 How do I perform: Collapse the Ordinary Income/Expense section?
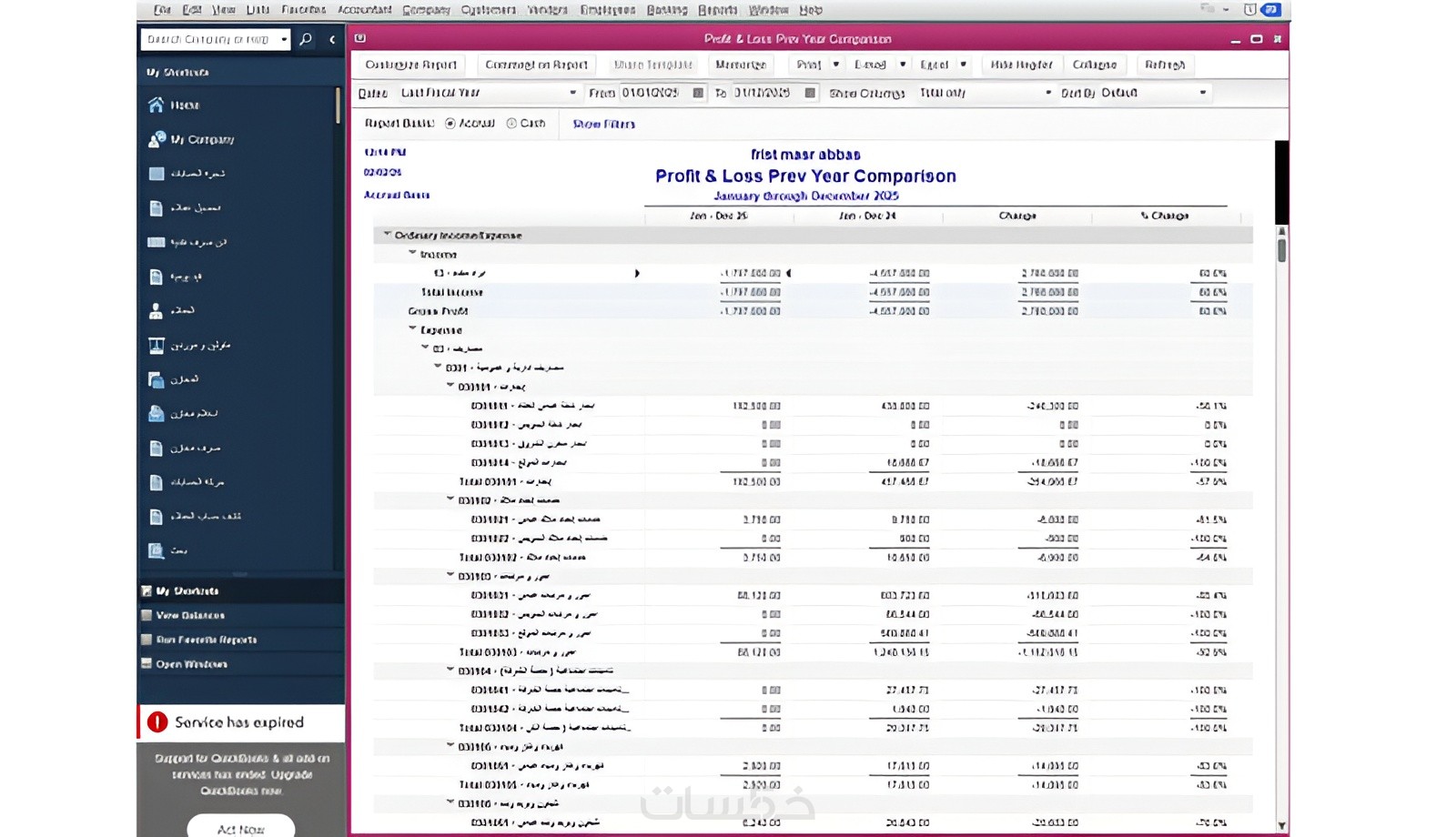[x=387, y=235]
